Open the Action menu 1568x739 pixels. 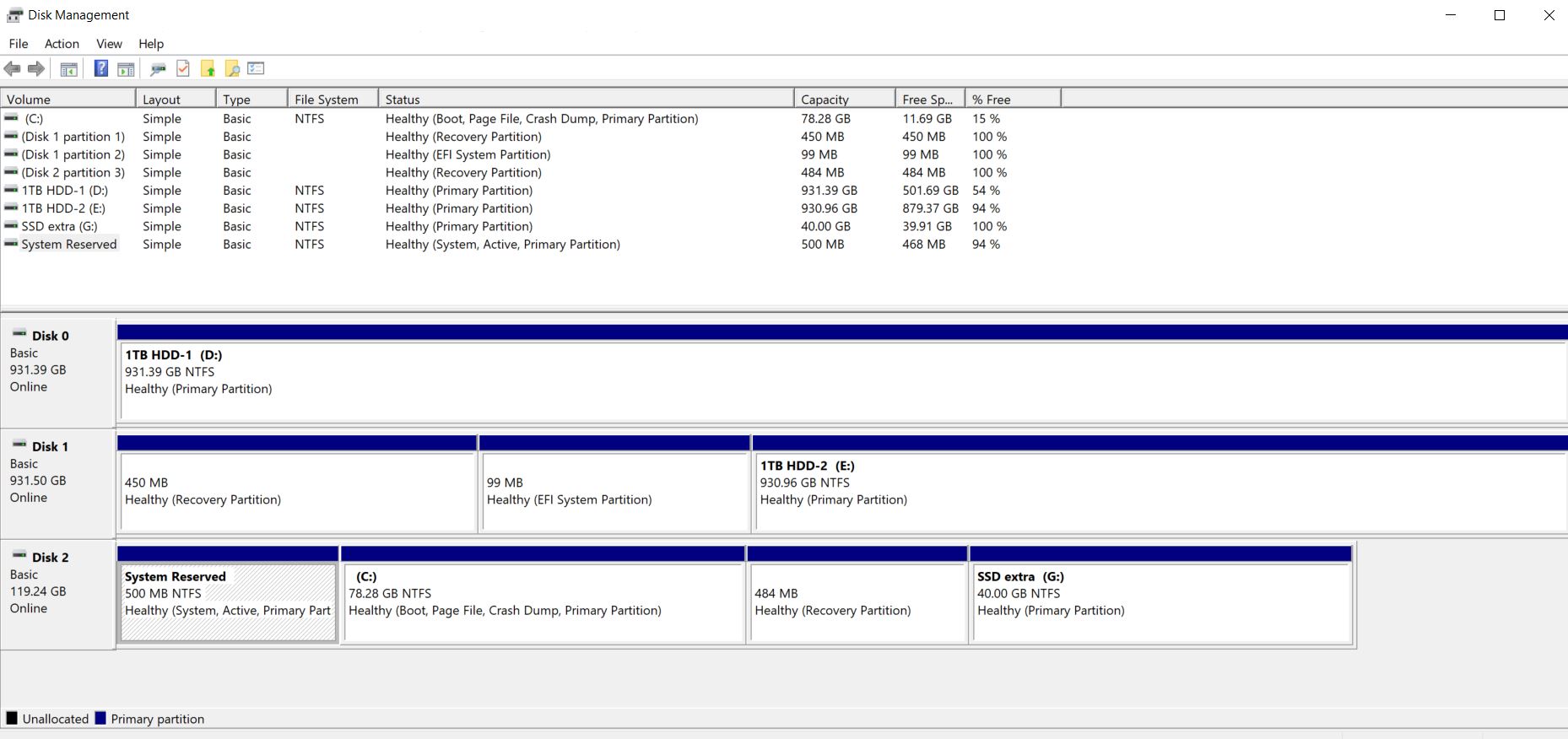tap(62, 44)
